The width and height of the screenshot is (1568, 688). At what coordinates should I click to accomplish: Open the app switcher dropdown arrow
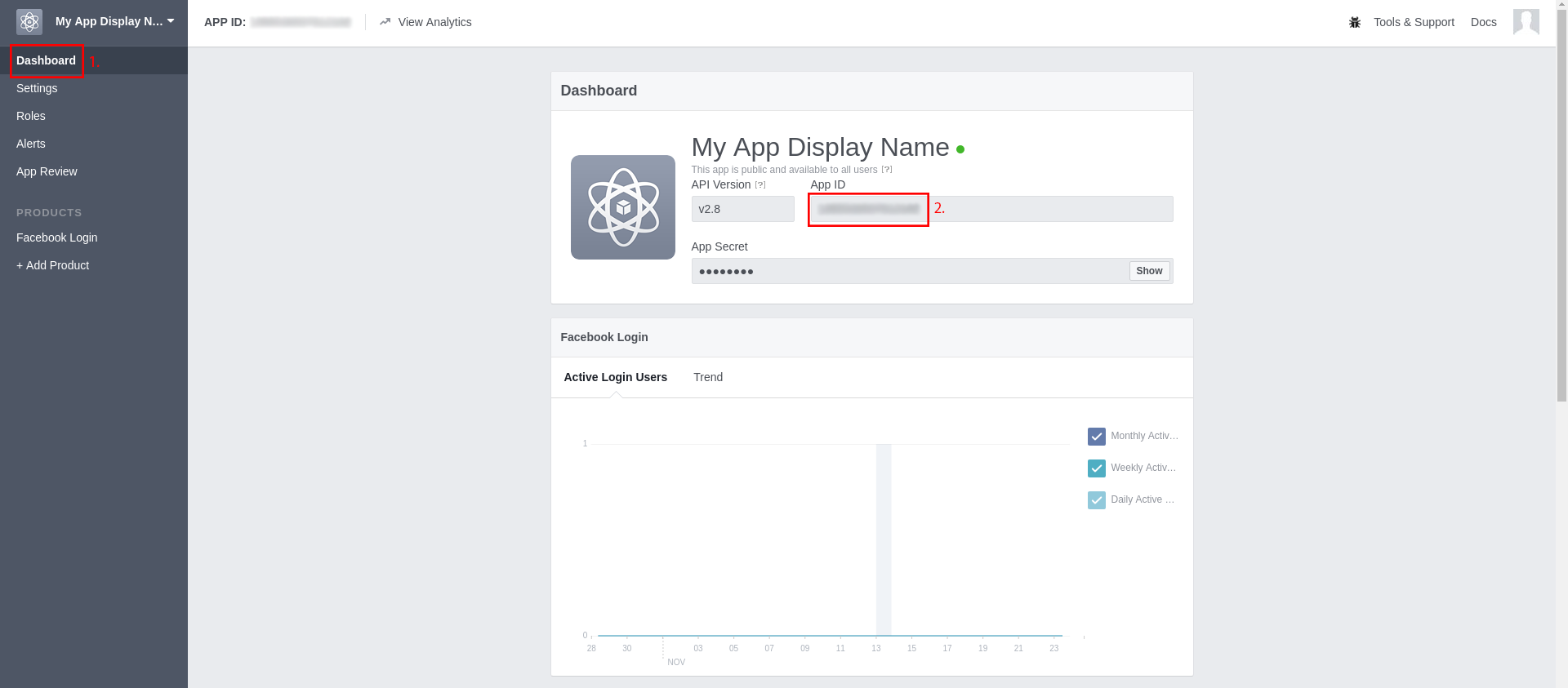coord(171,21)
